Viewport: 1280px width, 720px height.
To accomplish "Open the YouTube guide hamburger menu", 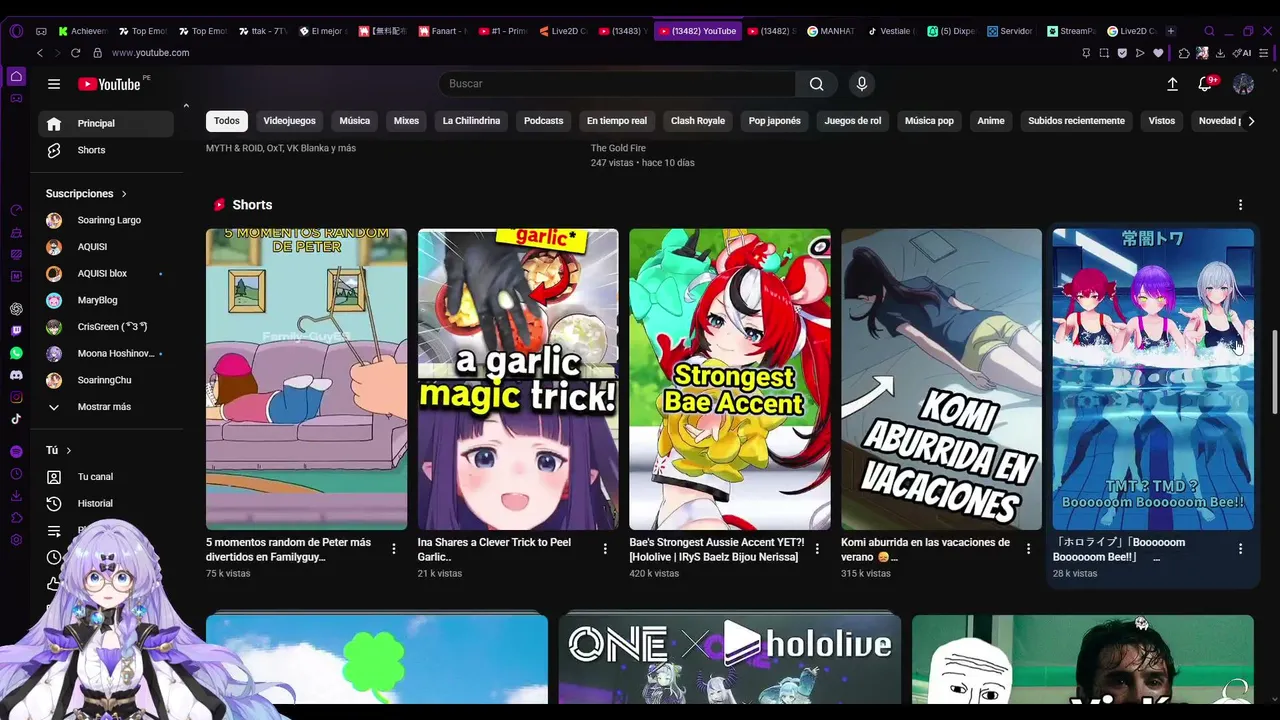I will coord(54,84).
